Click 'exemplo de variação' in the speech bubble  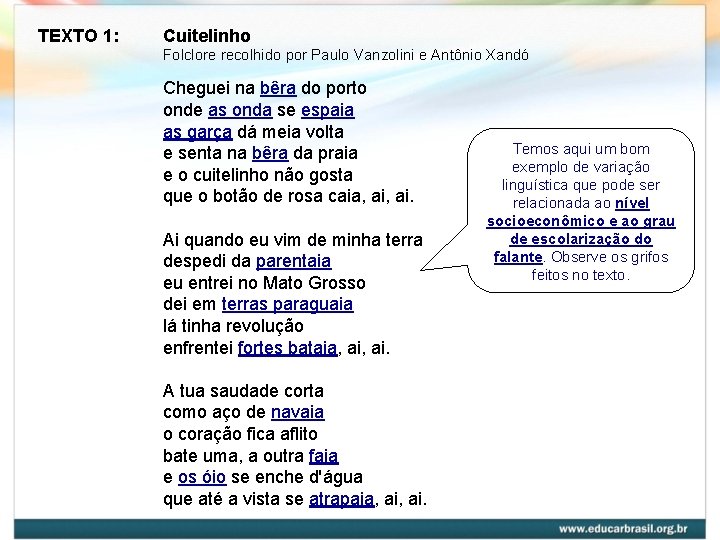point(581,167)
